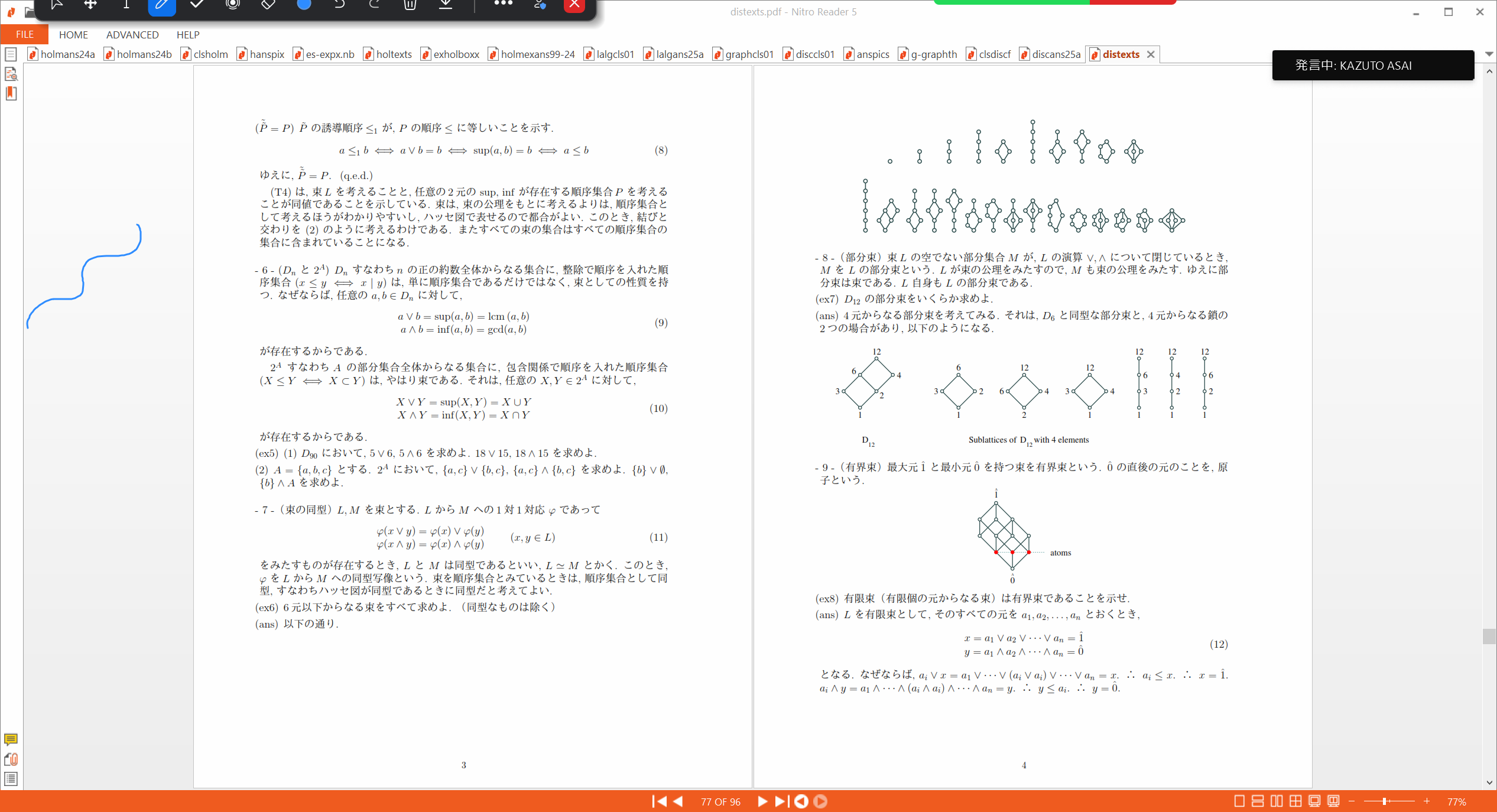Screen dimensions: 1497x812
Task: Open the lalgans25a document tab
Action: click(674, 54)
